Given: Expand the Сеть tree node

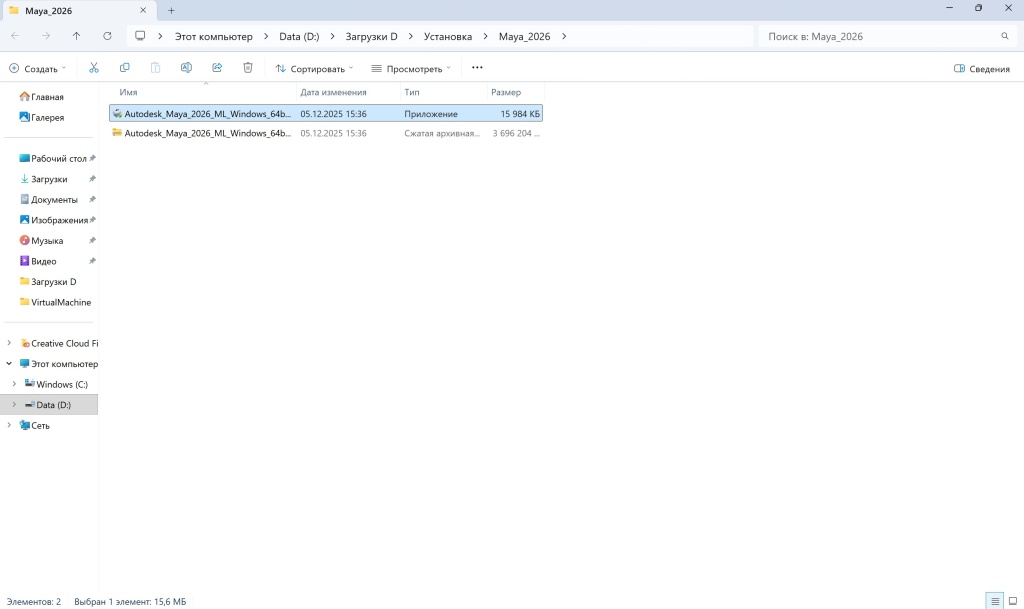Looking at the screenshot, I should [9, 425].
